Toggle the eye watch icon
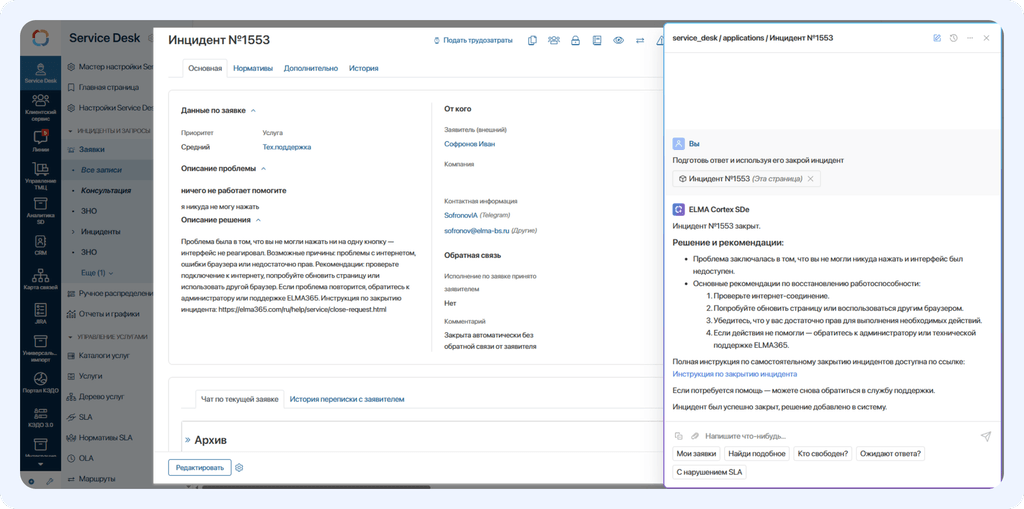Screen dimensions: 1024x509 618,41
